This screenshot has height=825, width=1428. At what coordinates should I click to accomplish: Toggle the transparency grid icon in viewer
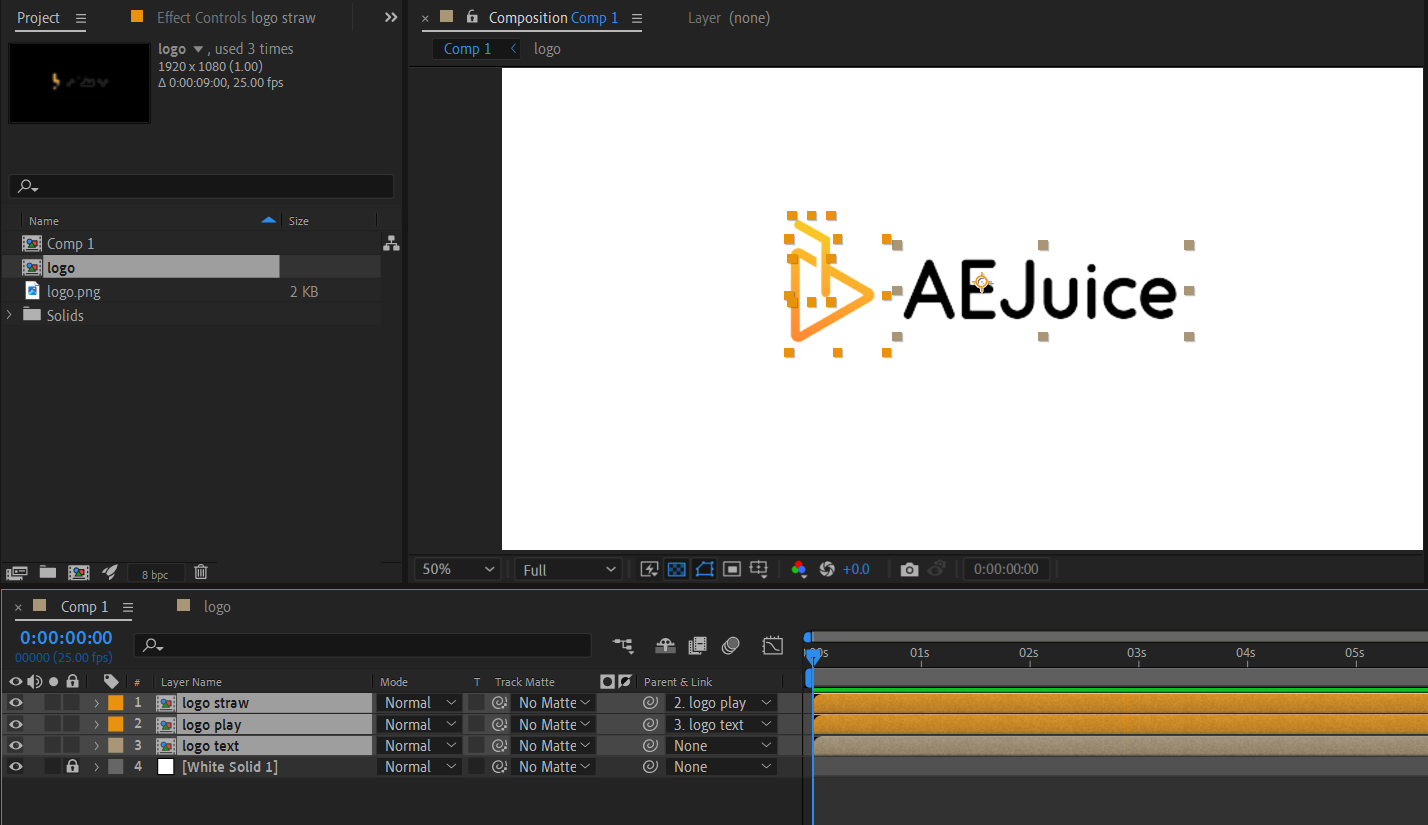[x=677, y=569]
